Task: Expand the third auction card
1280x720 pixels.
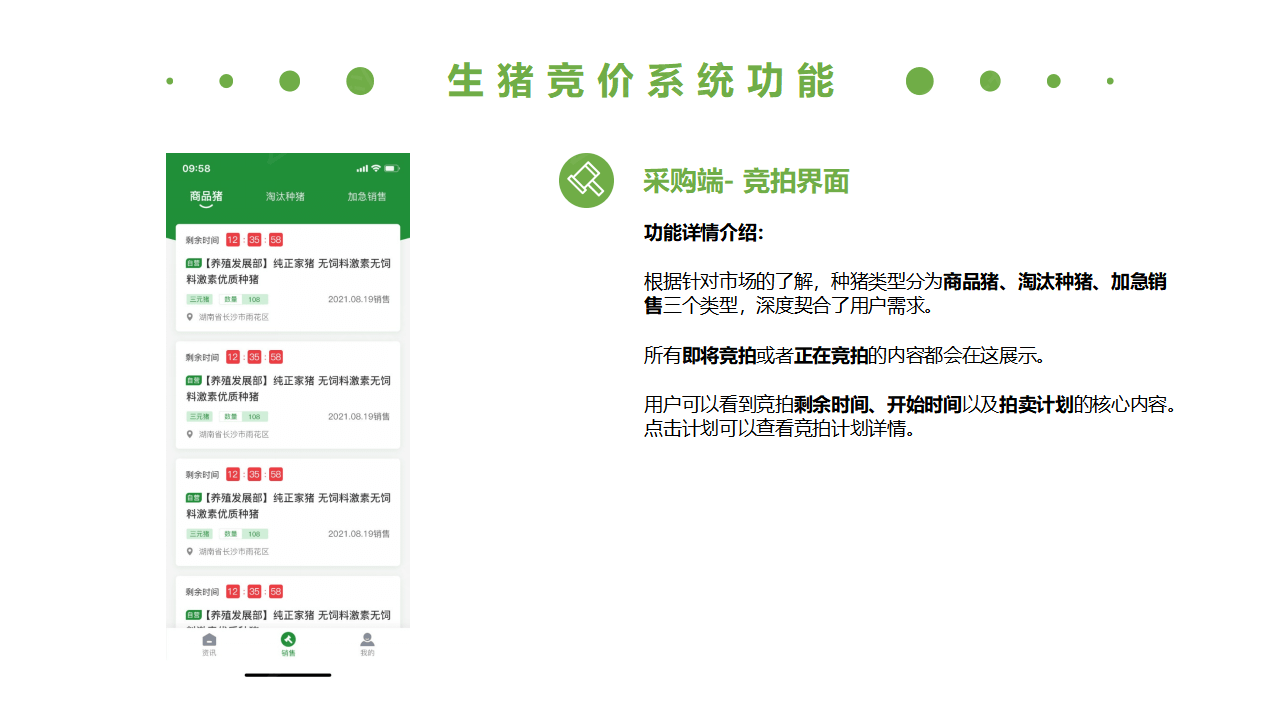Action: [288, 512]
